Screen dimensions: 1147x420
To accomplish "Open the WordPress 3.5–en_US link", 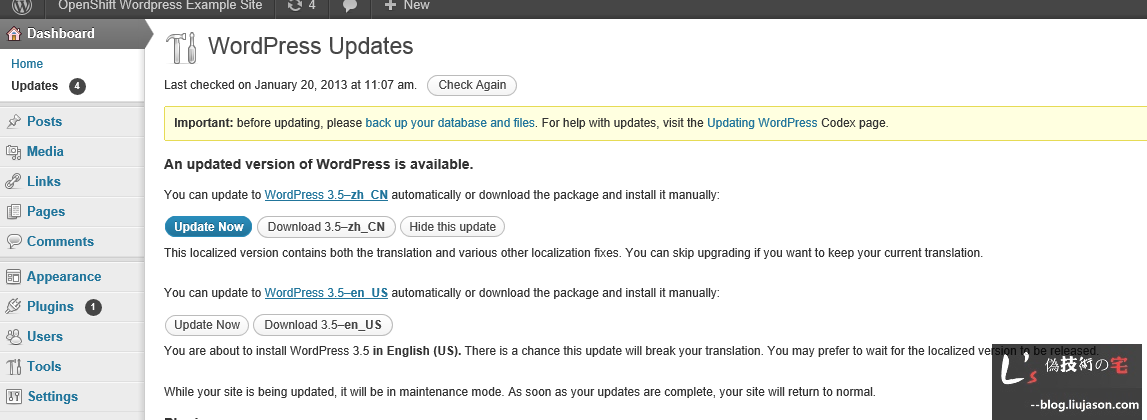I will 326,293.
